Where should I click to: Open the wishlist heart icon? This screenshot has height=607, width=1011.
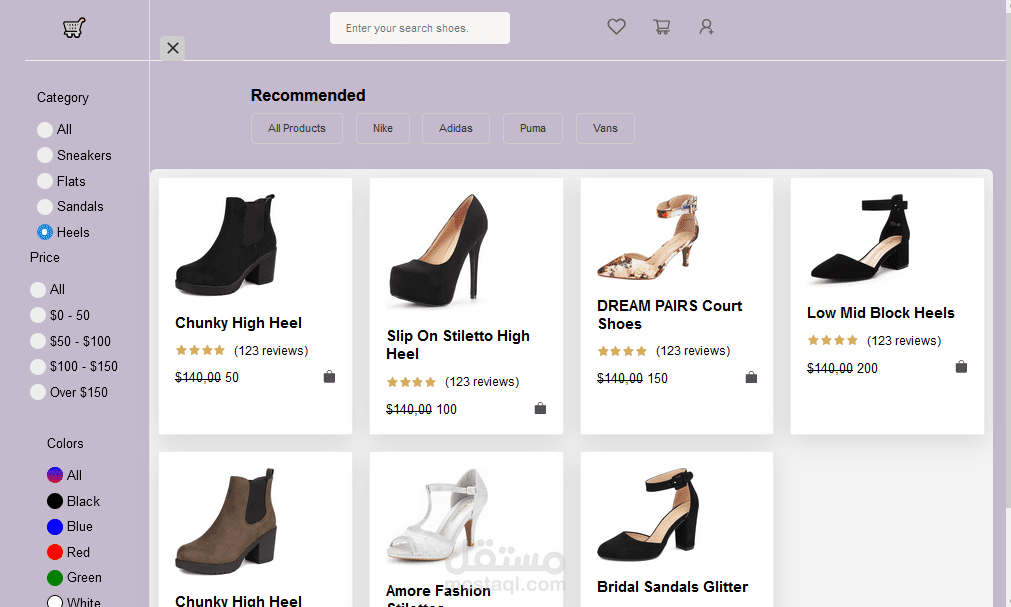[x=616, y=27]
